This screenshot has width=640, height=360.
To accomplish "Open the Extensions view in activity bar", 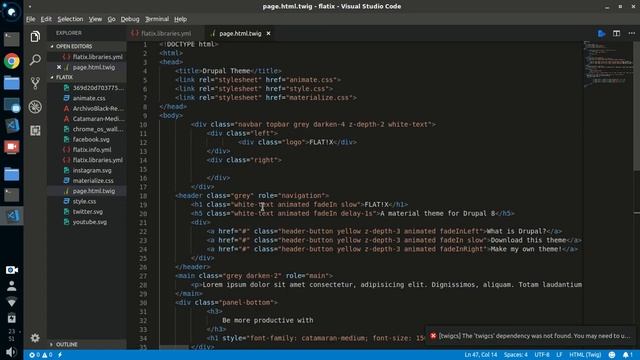I will pyautogui.click(x=35, y=131).
